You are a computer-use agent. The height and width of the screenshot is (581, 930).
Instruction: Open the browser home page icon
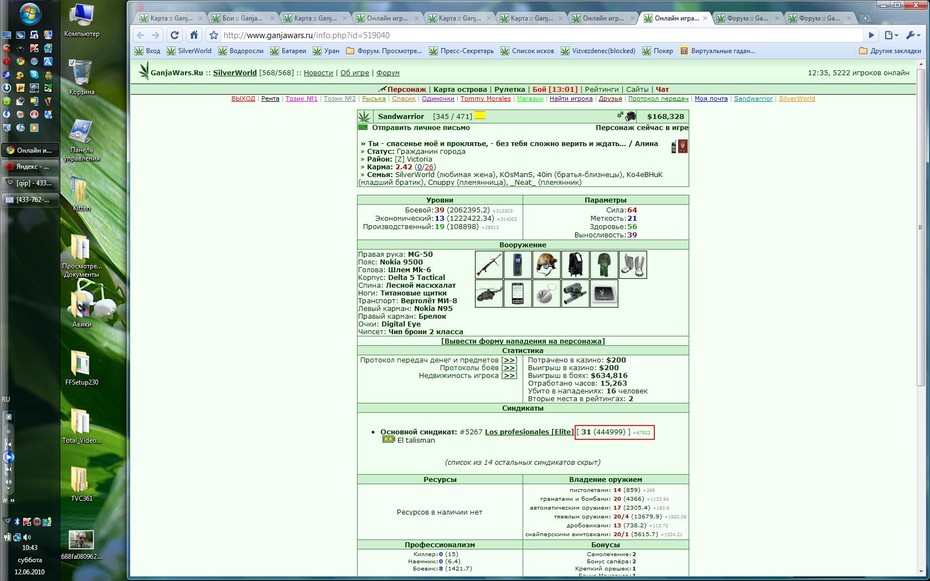(193, 35)
